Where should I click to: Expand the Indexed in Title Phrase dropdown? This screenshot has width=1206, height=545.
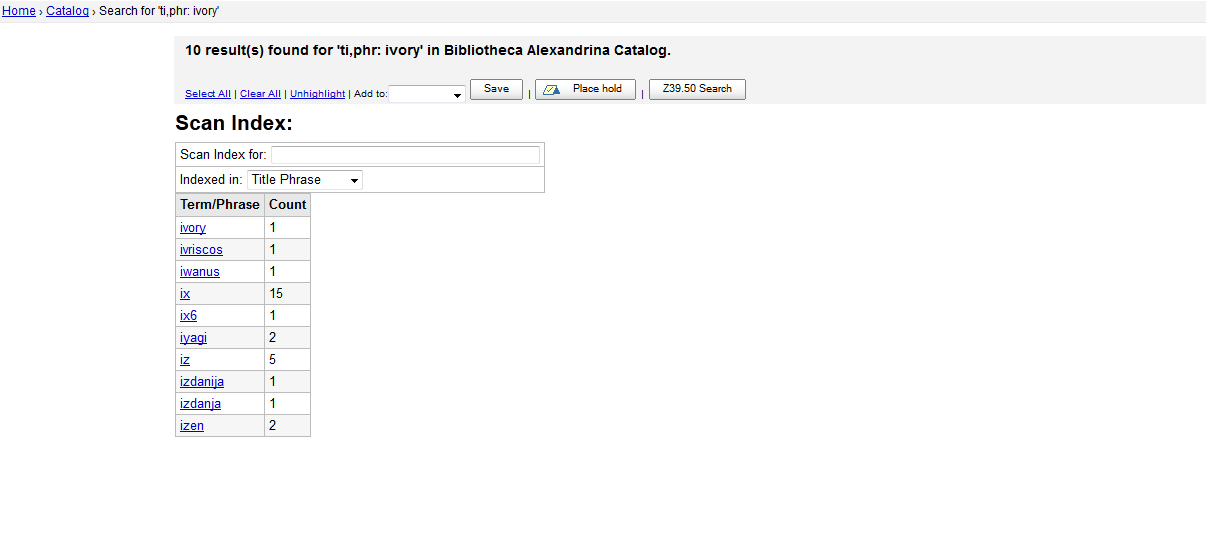(305, 180)
